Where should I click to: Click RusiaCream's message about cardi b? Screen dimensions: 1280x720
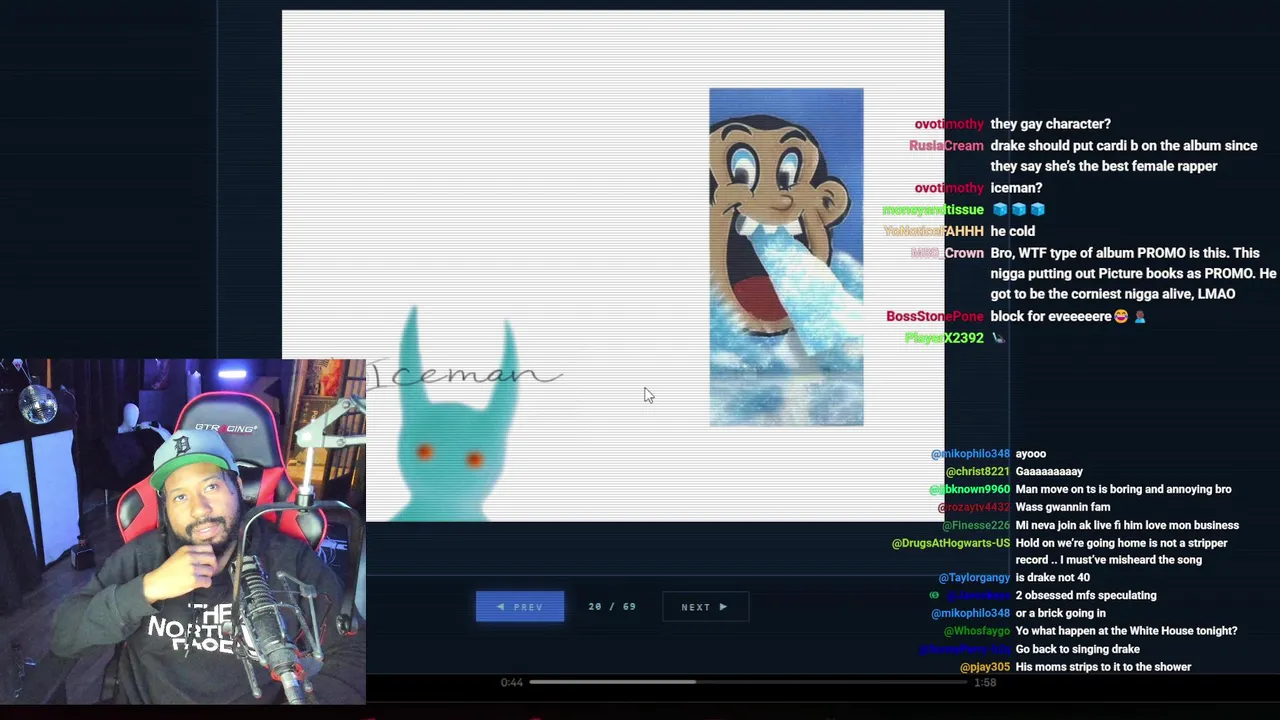pos(1124,156)
